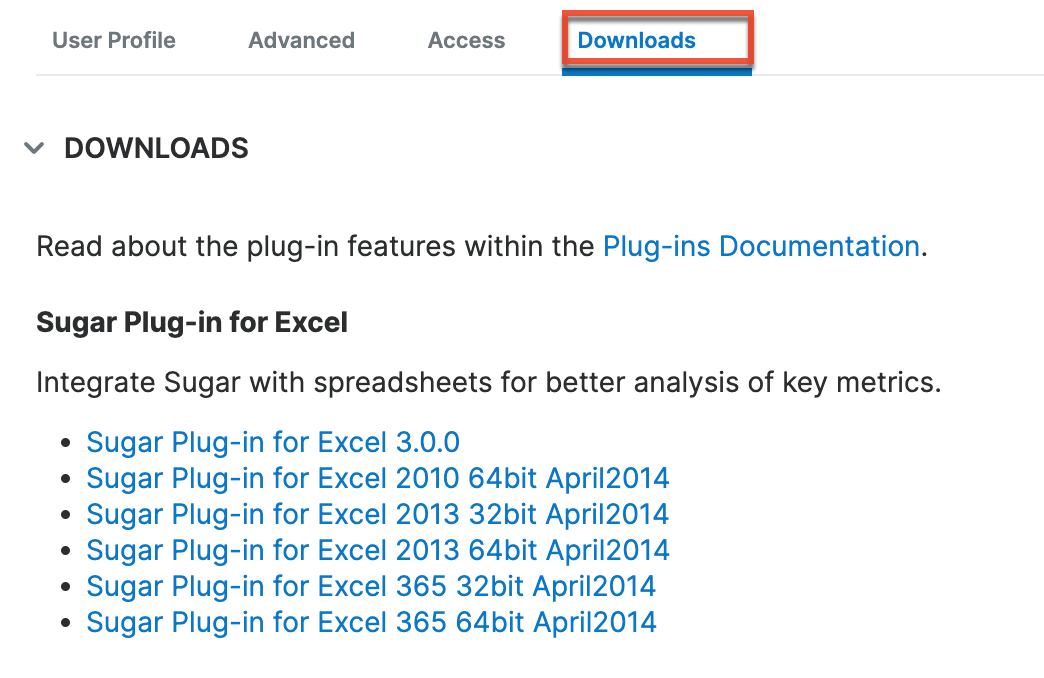
Task: Click the bullet next to Excel 3.0.0
Action: 66,442
